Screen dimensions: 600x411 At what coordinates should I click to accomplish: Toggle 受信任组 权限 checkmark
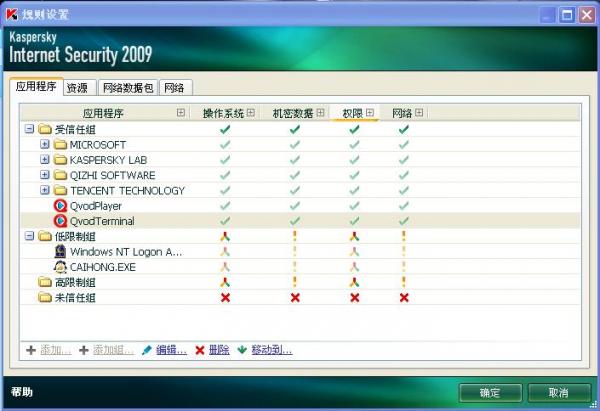pyautogui.click(x=354, y=129)
